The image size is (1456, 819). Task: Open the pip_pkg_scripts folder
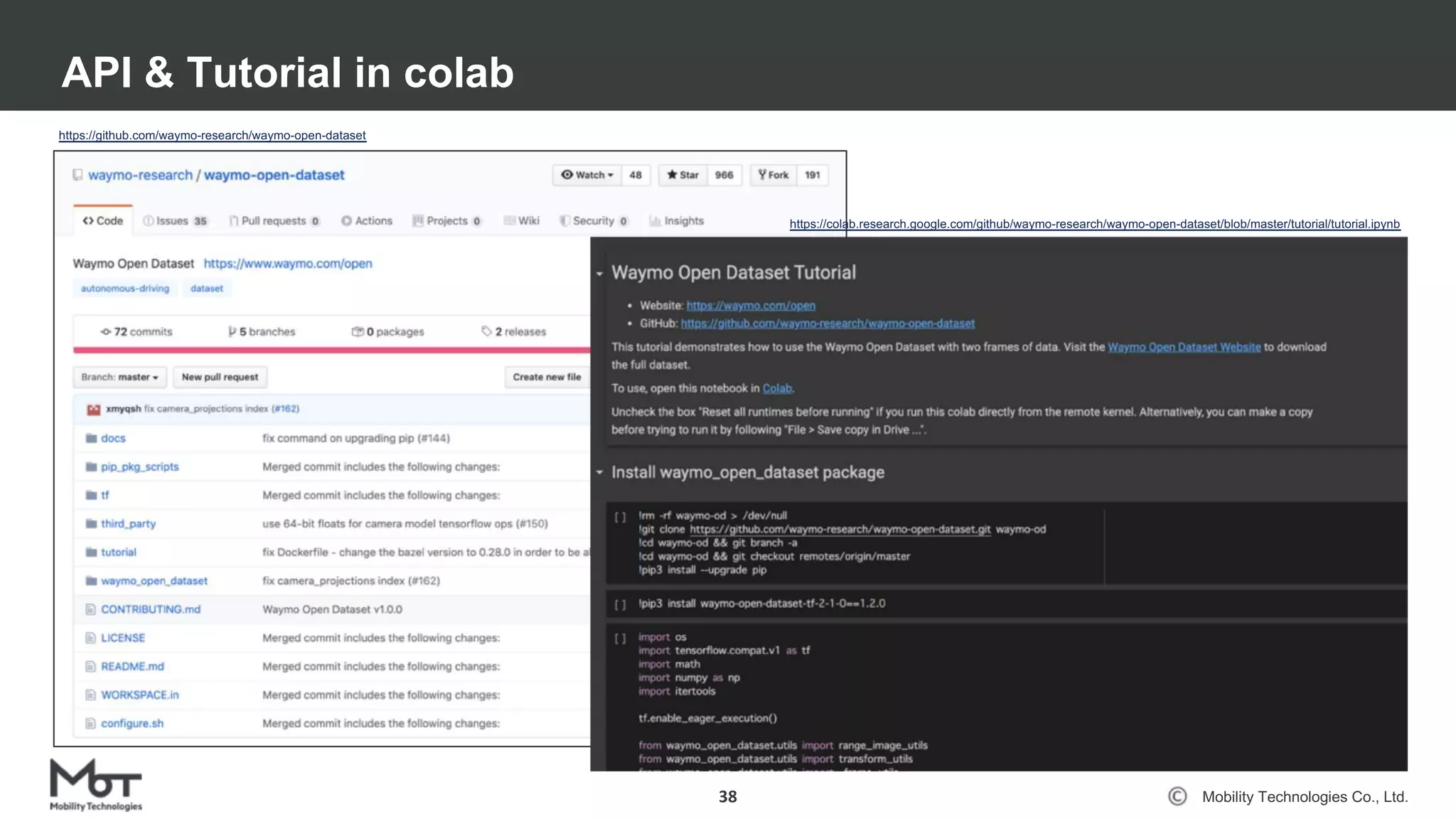pyautogui.click(x=140, y=467)
